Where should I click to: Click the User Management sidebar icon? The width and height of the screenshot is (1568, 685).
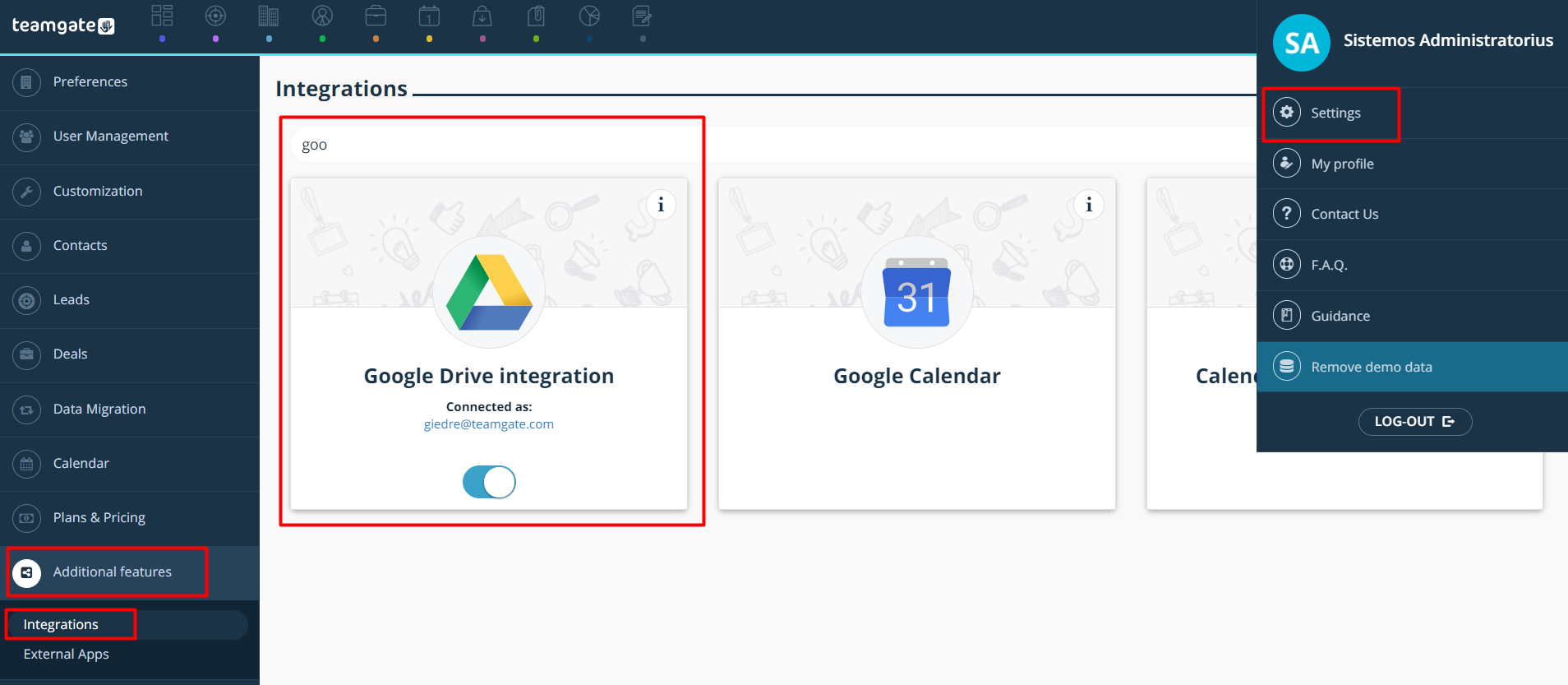click(x=27, y=137)
